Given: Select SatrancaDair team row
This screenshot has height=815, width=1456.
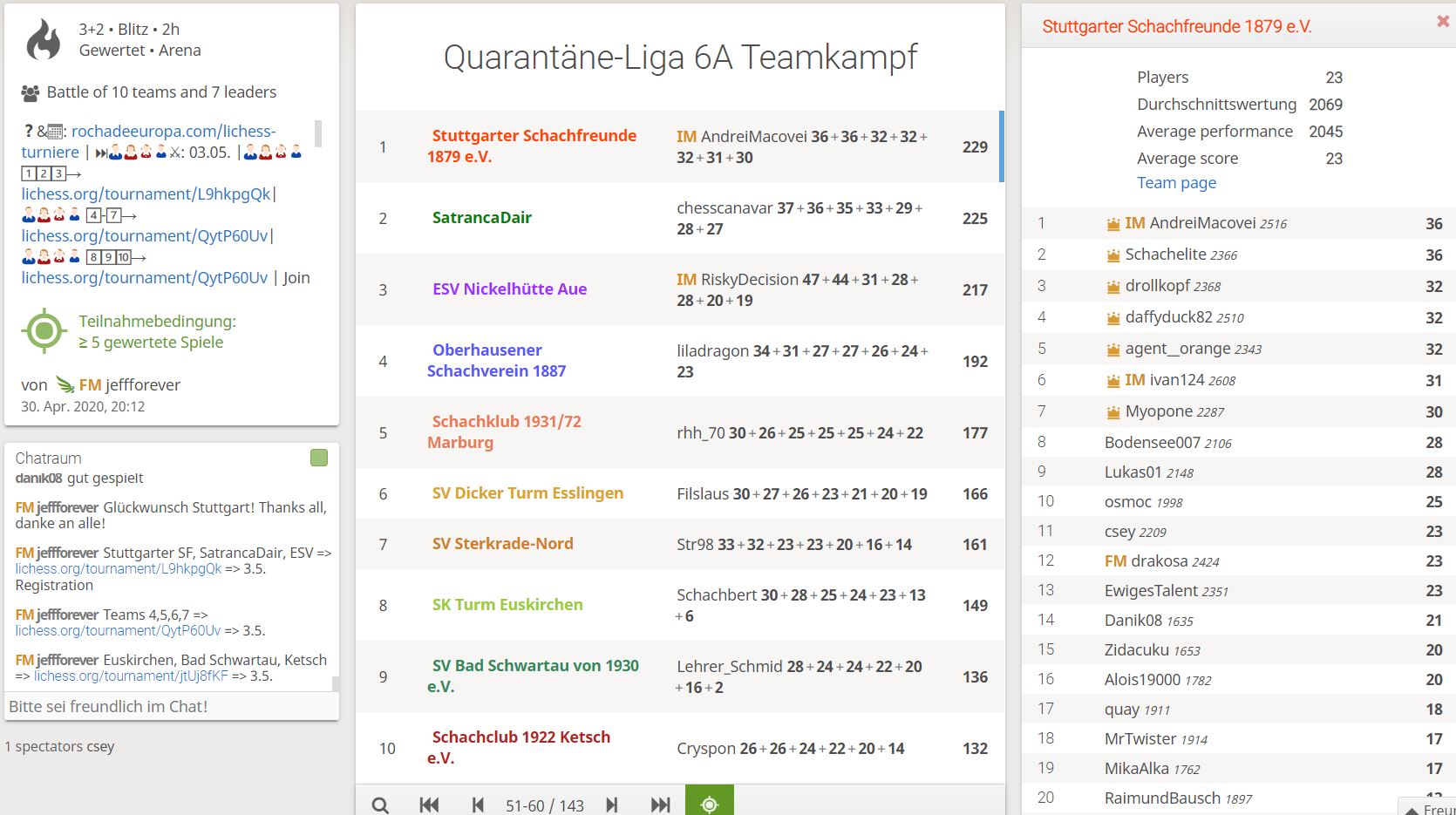Looking at the screenshot, I should [678, 218].
